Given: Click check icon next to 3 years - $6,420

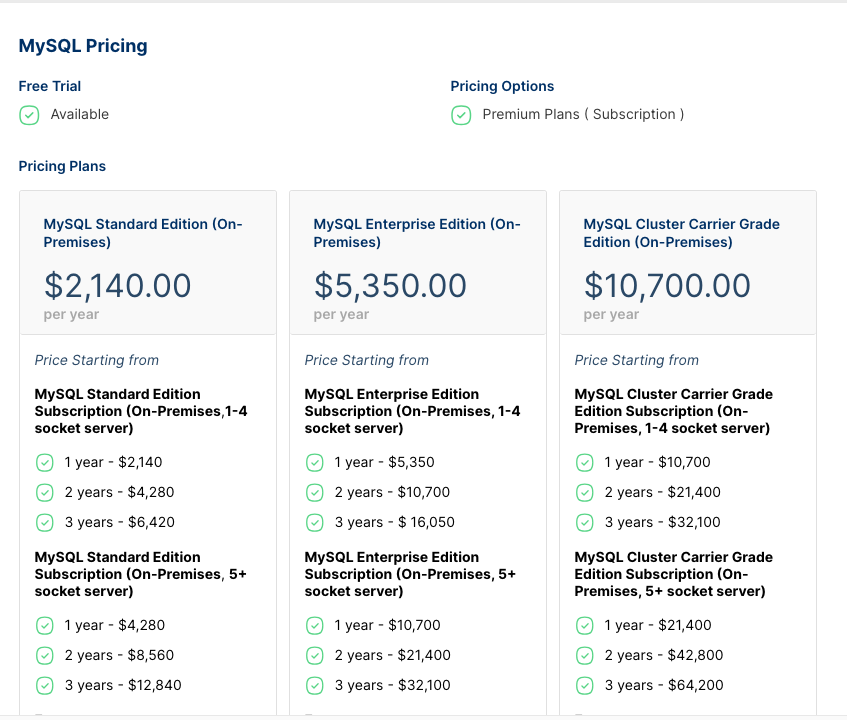Looking at the screenshot, I should (x=44, y=523).
